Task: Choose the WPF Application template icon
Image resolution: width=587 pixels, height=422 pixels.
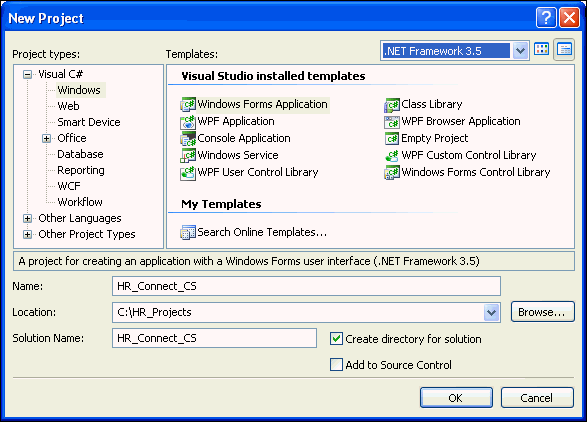Action: click(188, 122)
